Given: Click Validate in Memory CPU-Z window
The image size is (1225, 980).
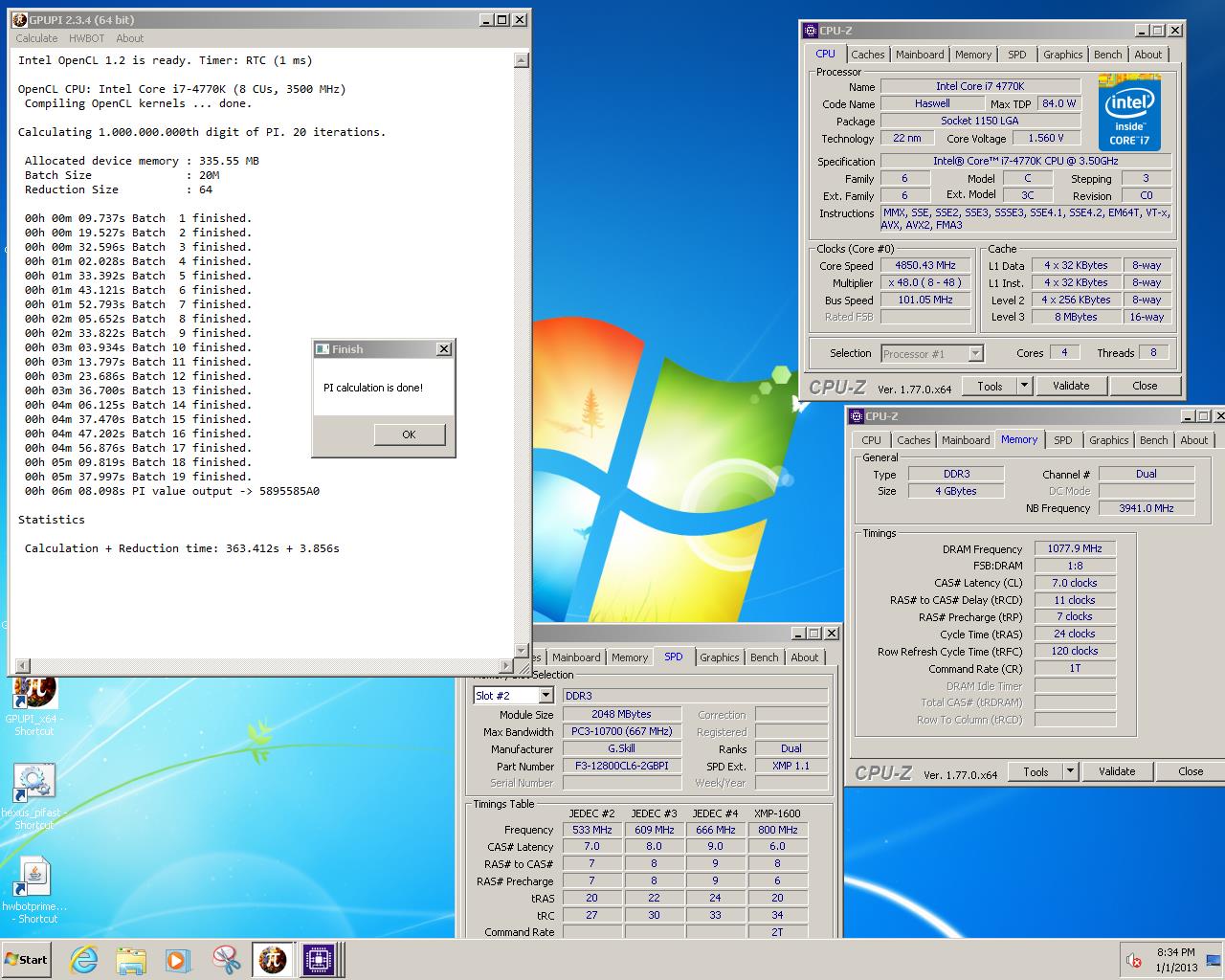Looking at the screenshot, I should pos(1117,771).
